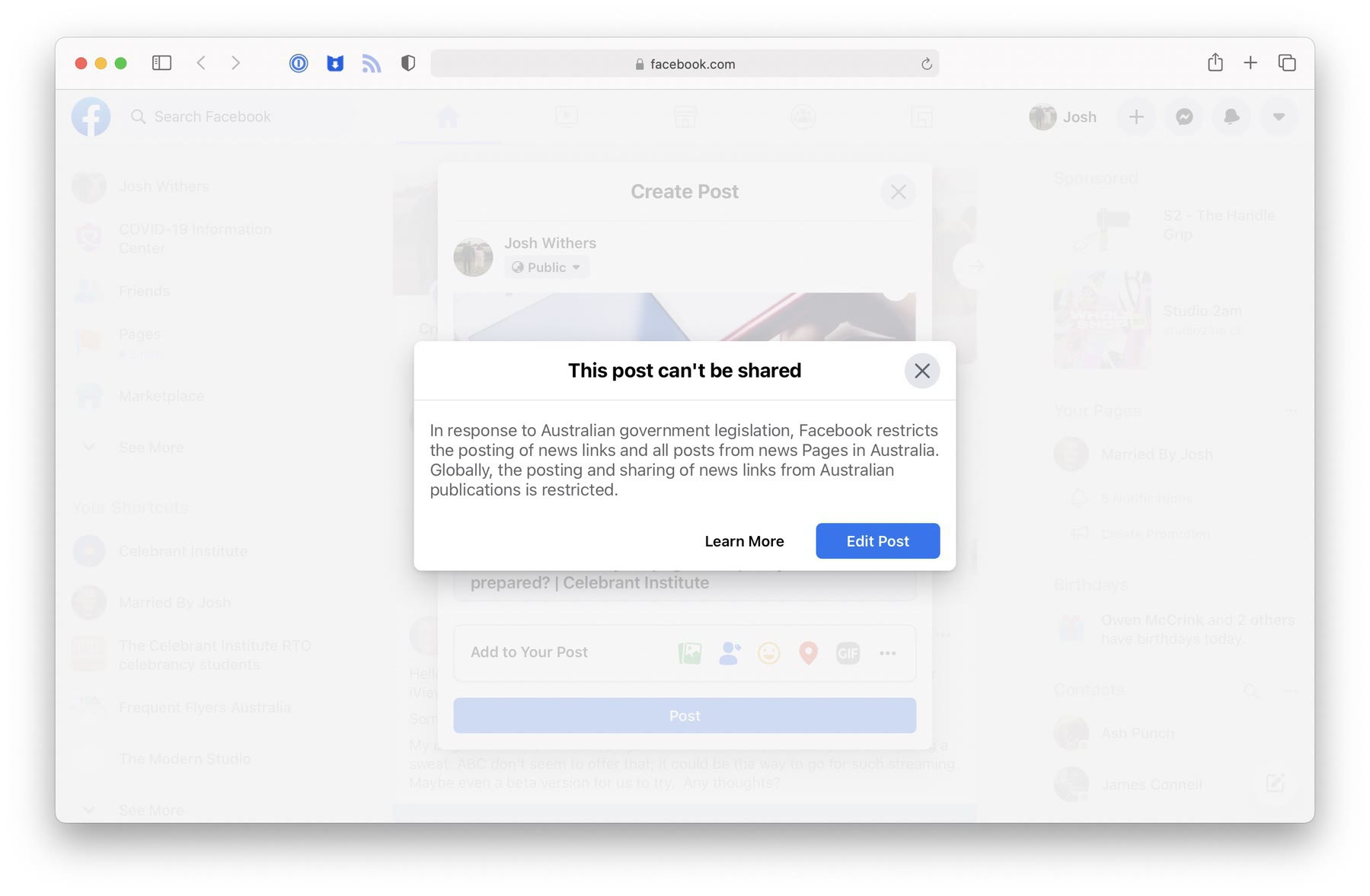
Task: Open the privacy shield icon in Safari toolbar
Action: pyautogui.click(x=408, y=63)
